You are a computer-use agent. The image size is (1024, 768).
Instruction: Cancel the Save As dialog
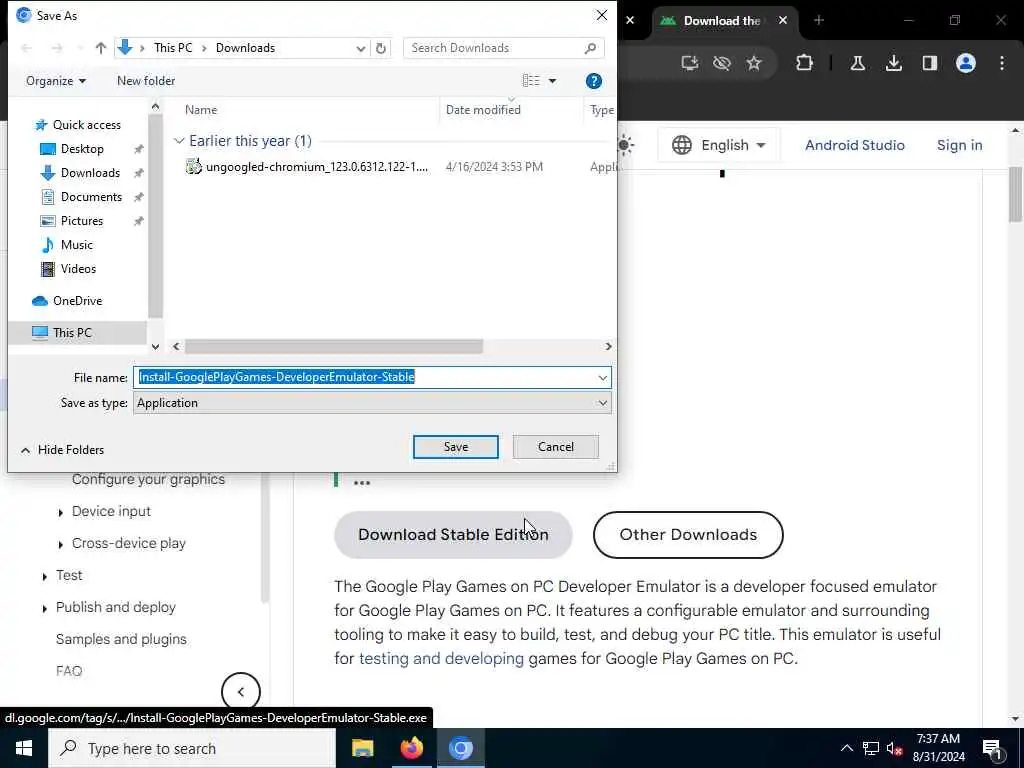tap(555, 447)
